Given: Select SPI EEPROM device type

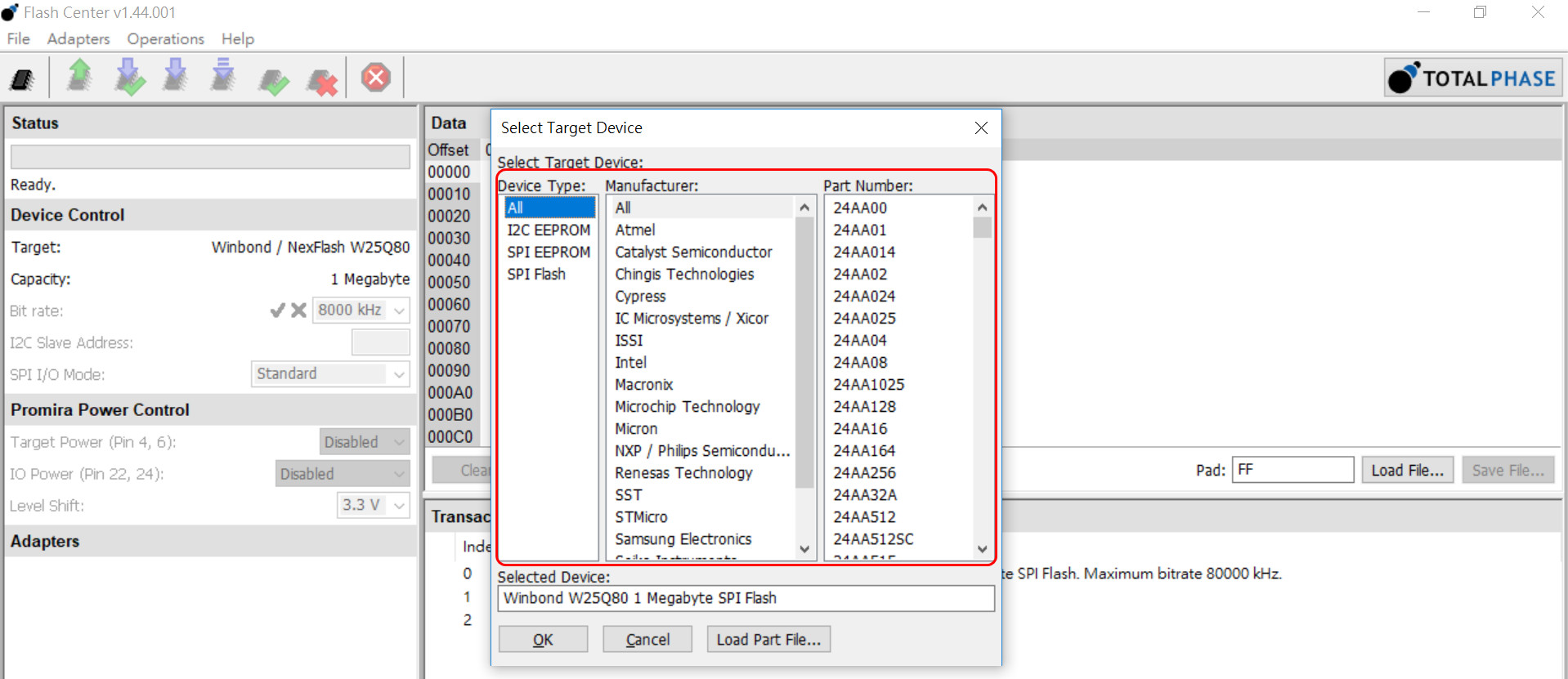Looking at the screenshot, I should (x=549, y=252).
